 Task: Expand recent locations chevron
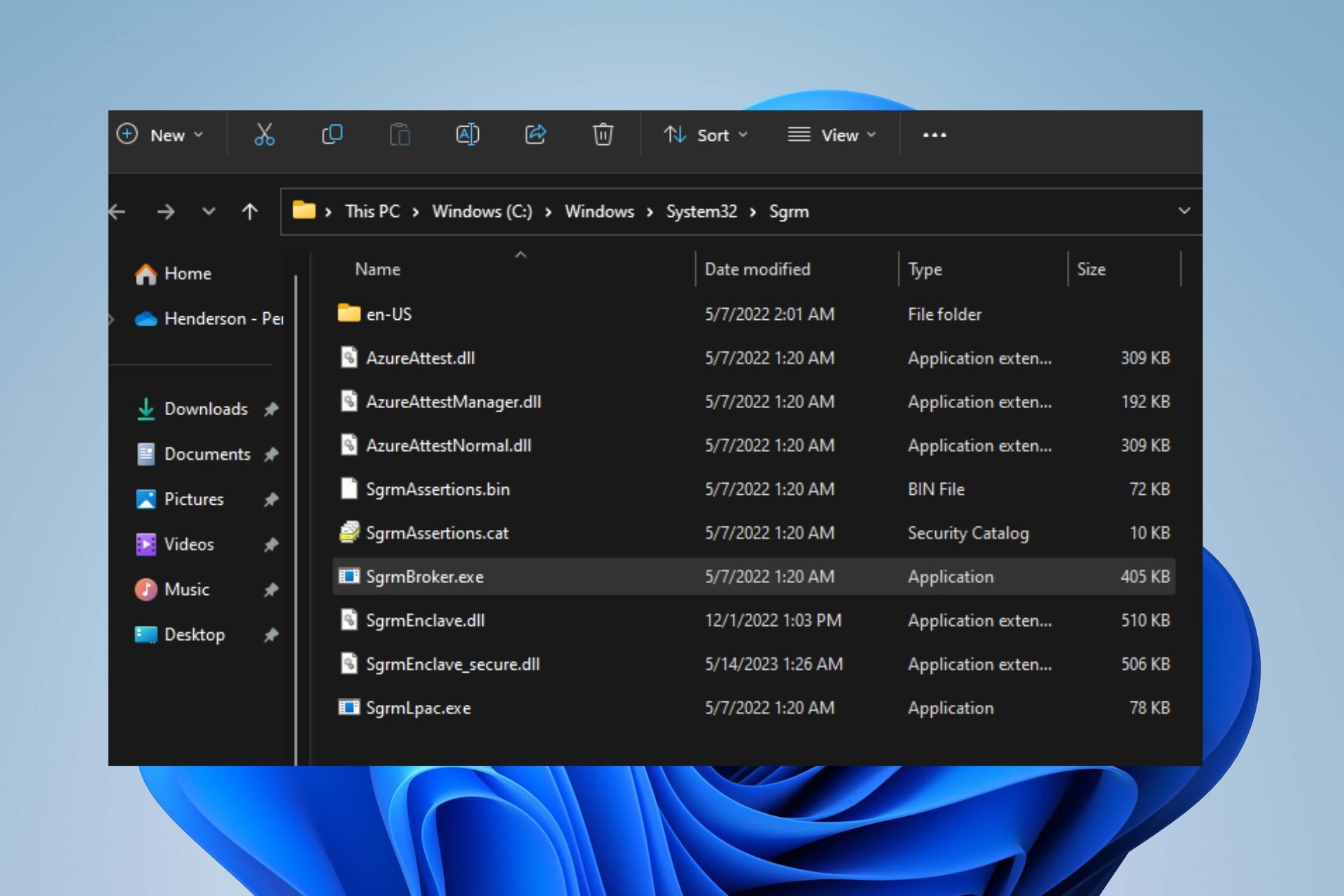click(x=209, y=211)
